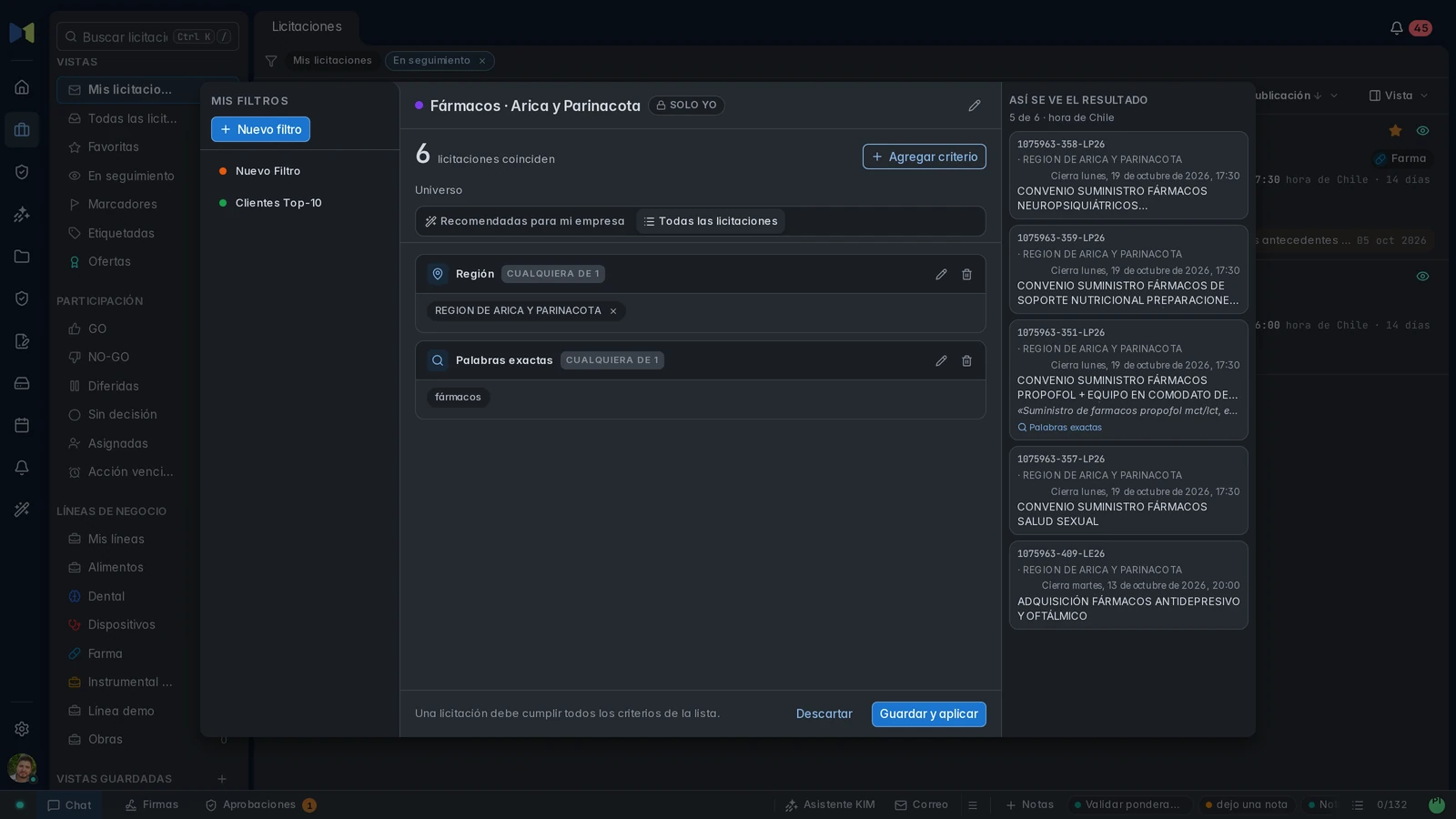
Task: Toggle the star on the first background row
Action: [x=1395, y=131]
